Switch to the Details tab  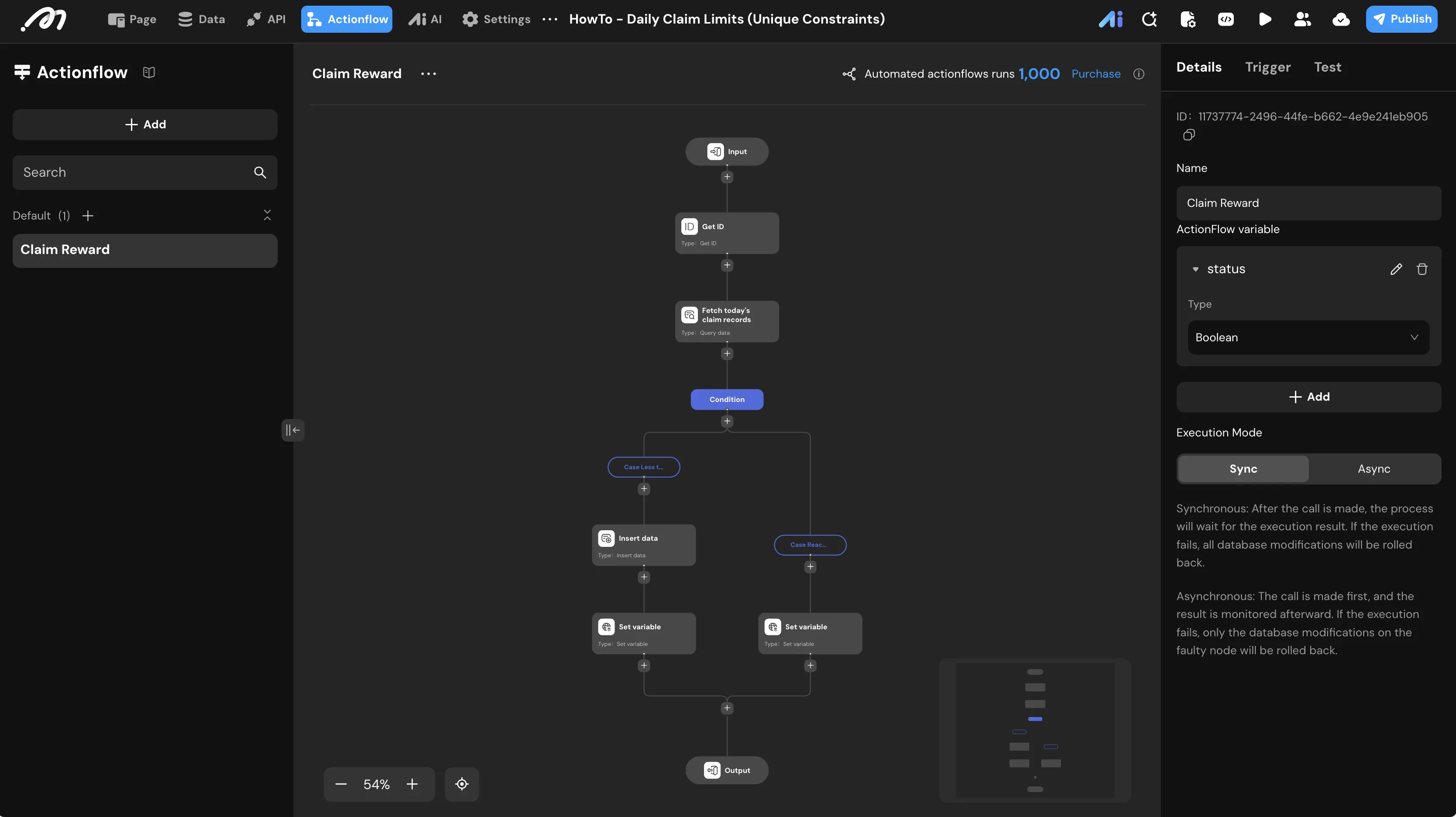point(1199,67)
